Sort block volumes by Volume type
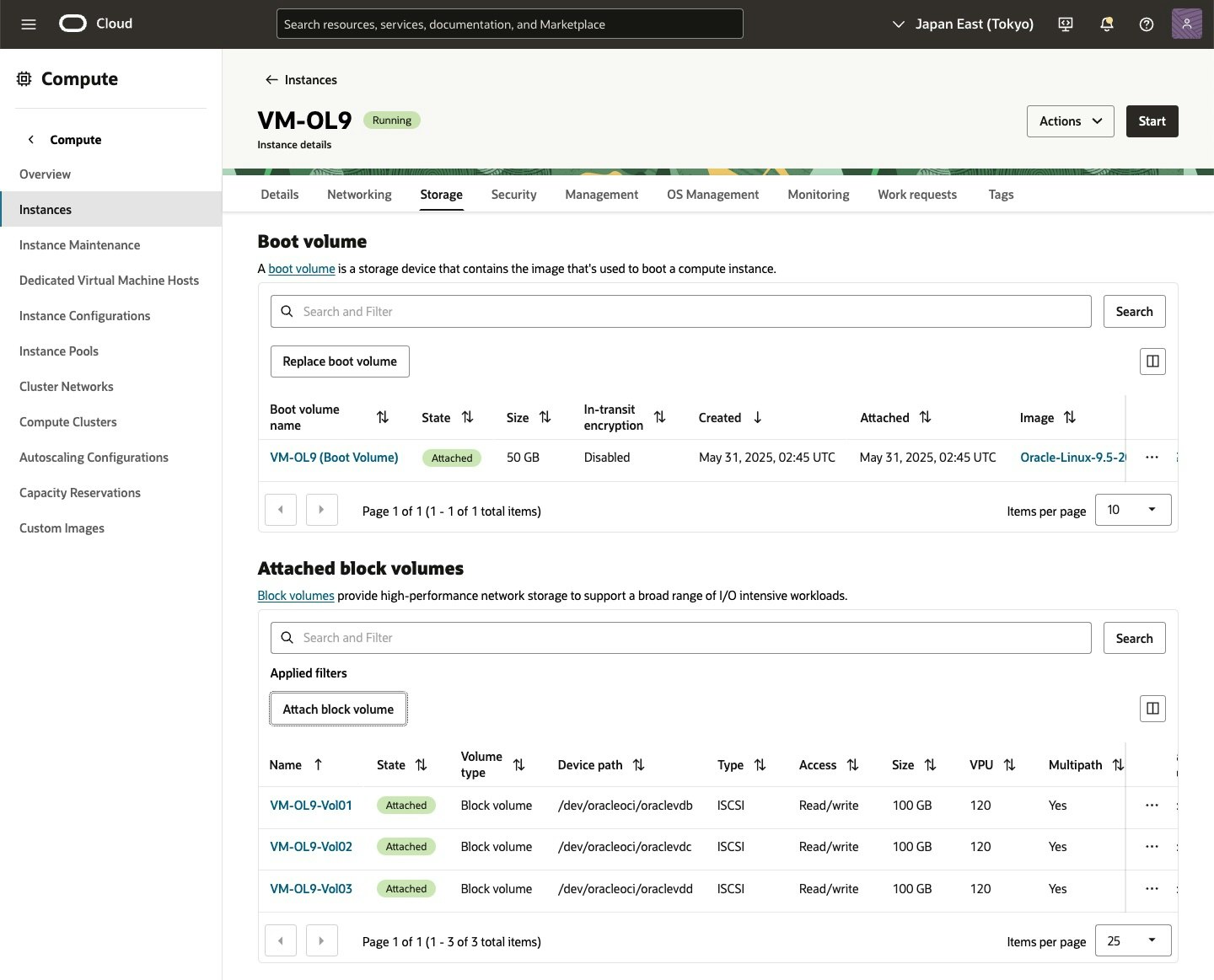 click(x=519, y=765)
